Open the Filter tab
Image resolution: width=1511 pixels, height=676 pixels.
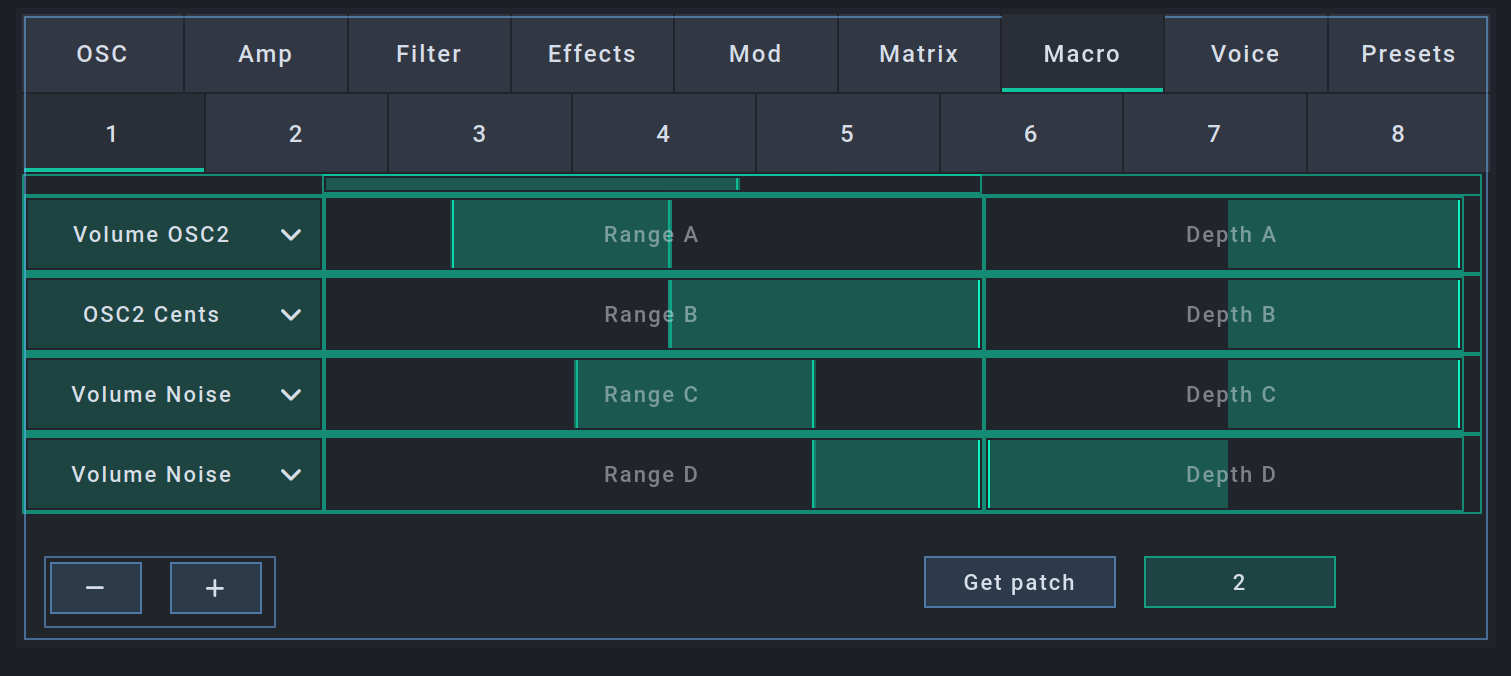pyautogui.click(x=429, y=54)
